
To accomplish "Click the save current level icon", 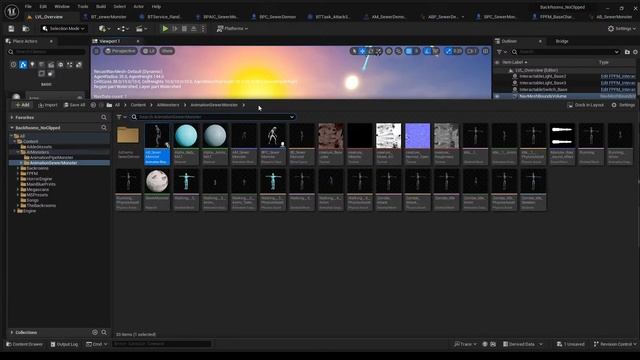I will coord(11,29).
